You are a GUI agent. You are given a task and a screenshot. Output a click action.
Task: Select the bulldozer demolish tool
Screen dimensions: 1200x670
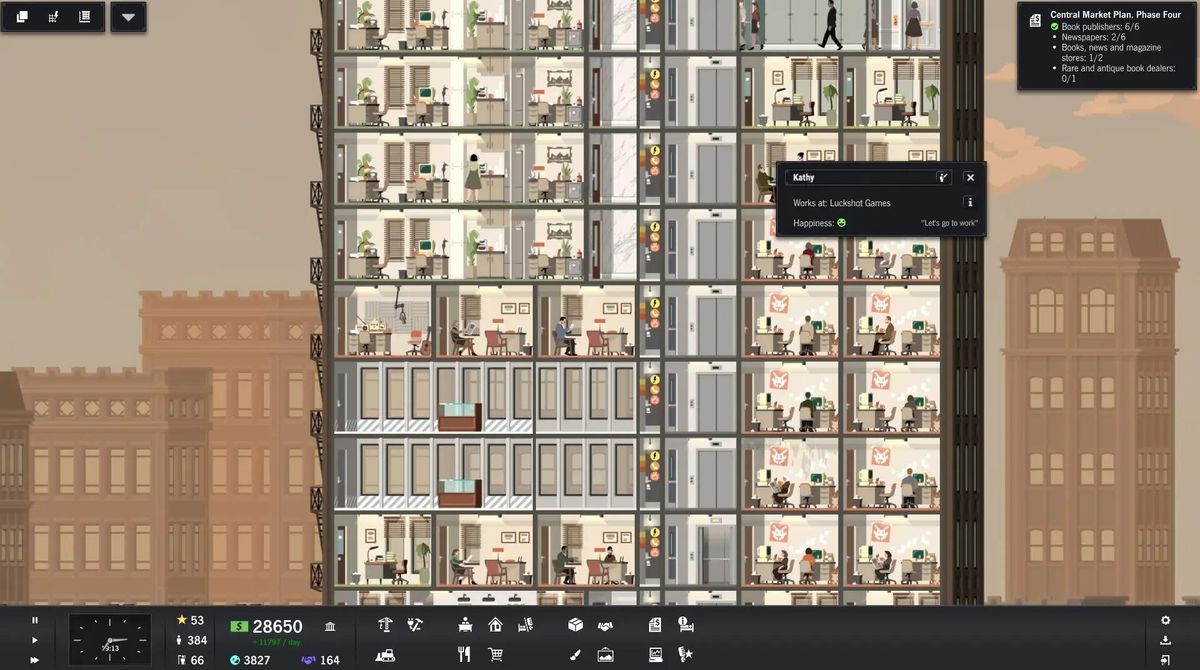[x=385, y=655]
